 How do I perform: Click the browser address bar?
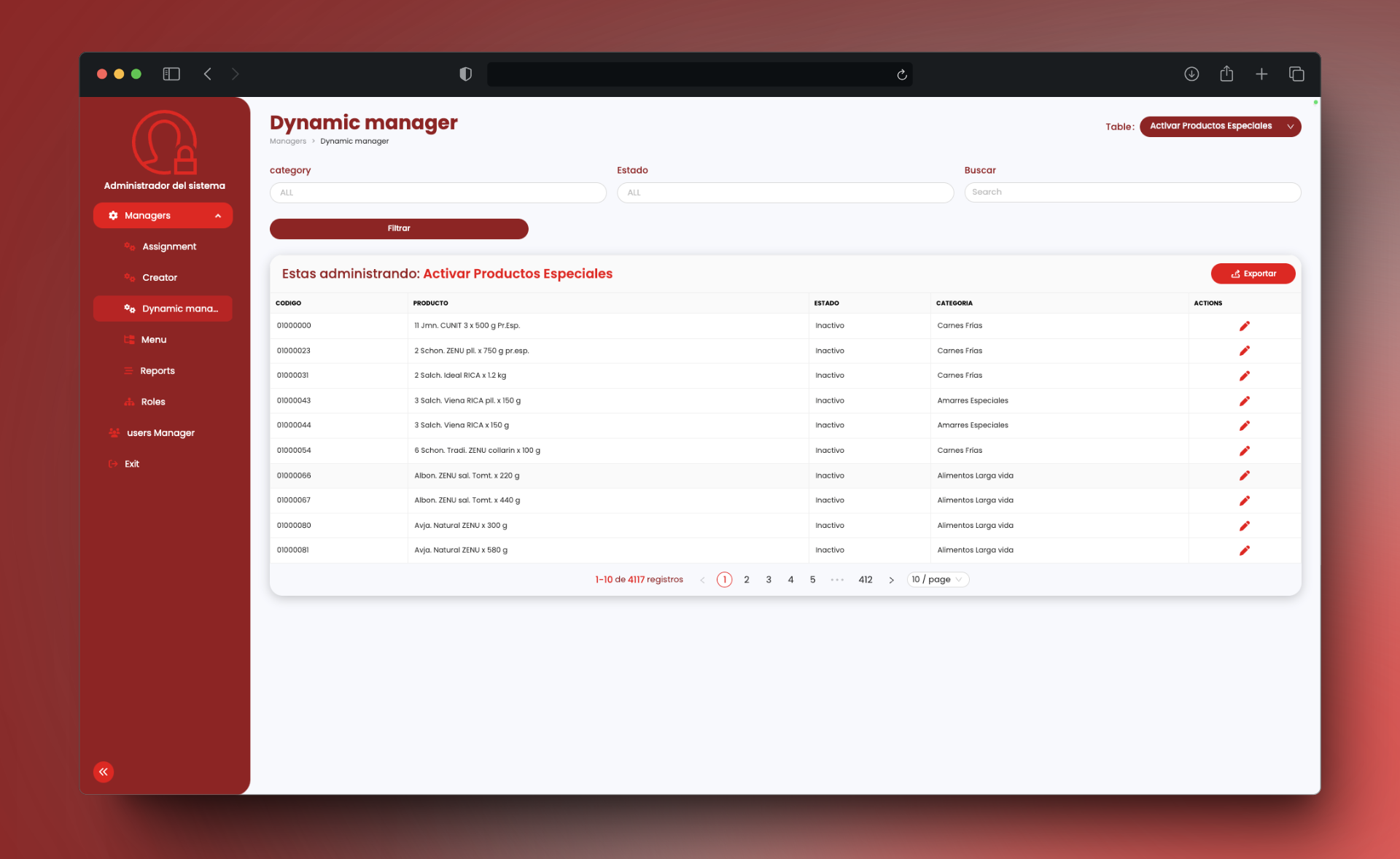(x=699, y=74)
